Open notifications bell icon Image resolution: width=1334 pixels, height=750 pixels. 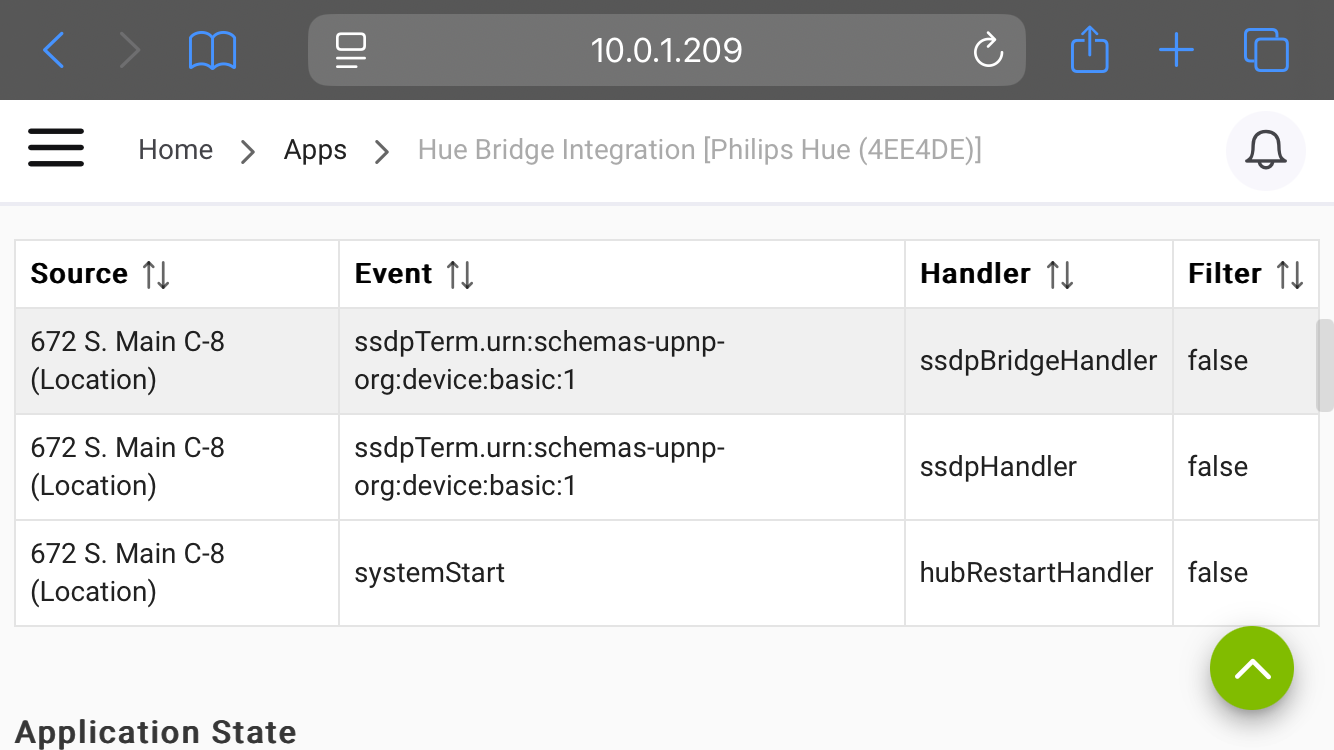point(1266,151)
